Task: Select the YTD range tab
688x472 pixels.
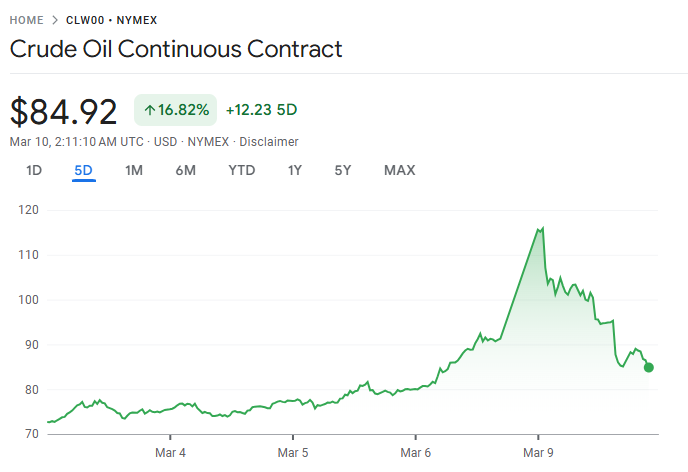Action: tap(242, 170)
